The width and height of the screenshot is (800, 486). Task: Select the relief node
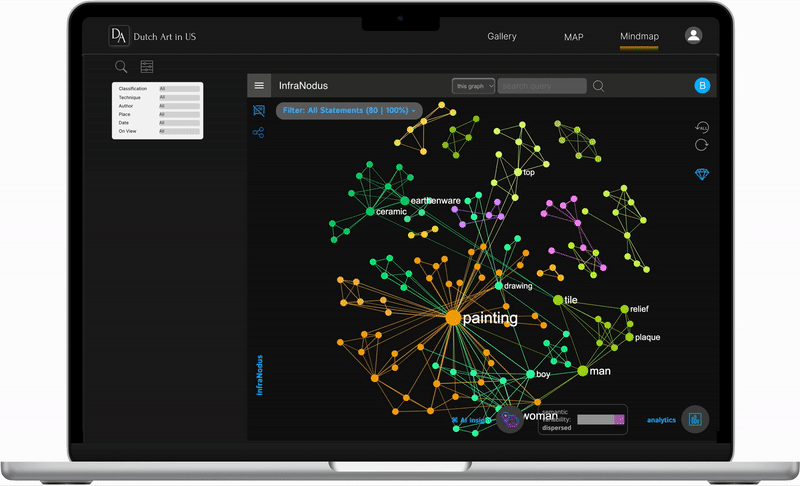[624, 309]
